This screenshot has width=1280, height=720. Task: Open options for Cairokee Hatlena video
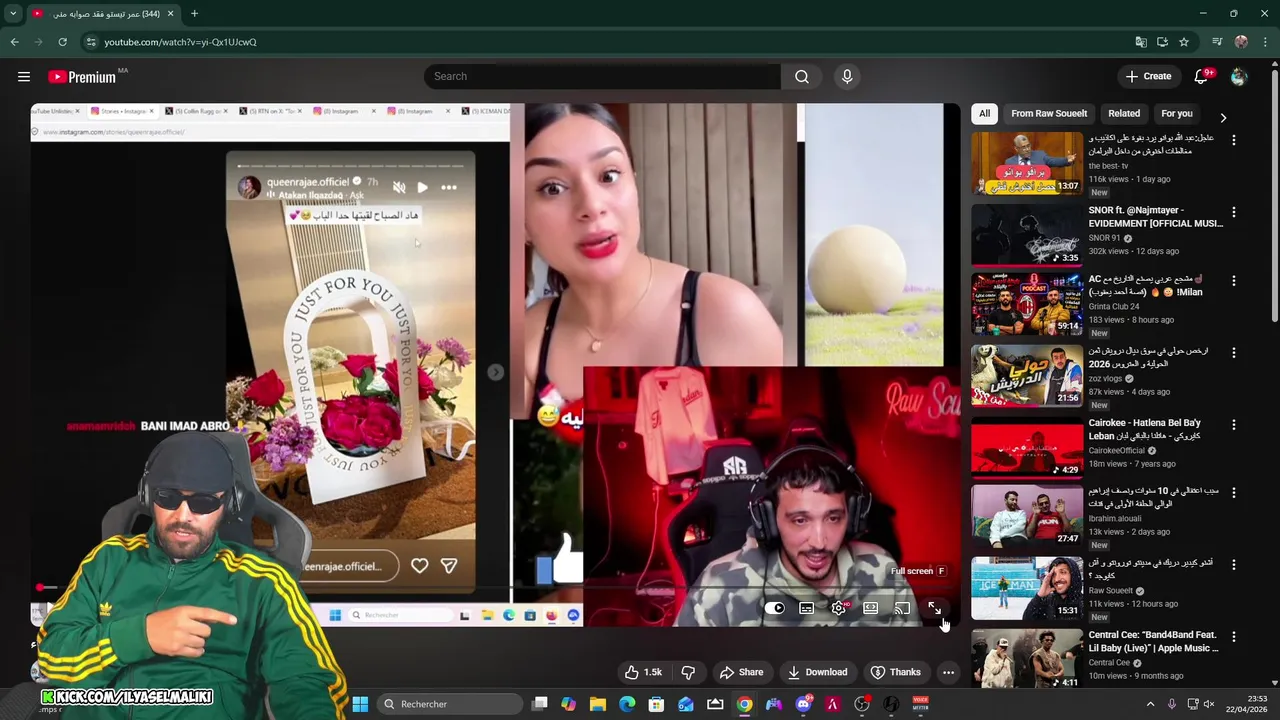[x=1233, y=424]
